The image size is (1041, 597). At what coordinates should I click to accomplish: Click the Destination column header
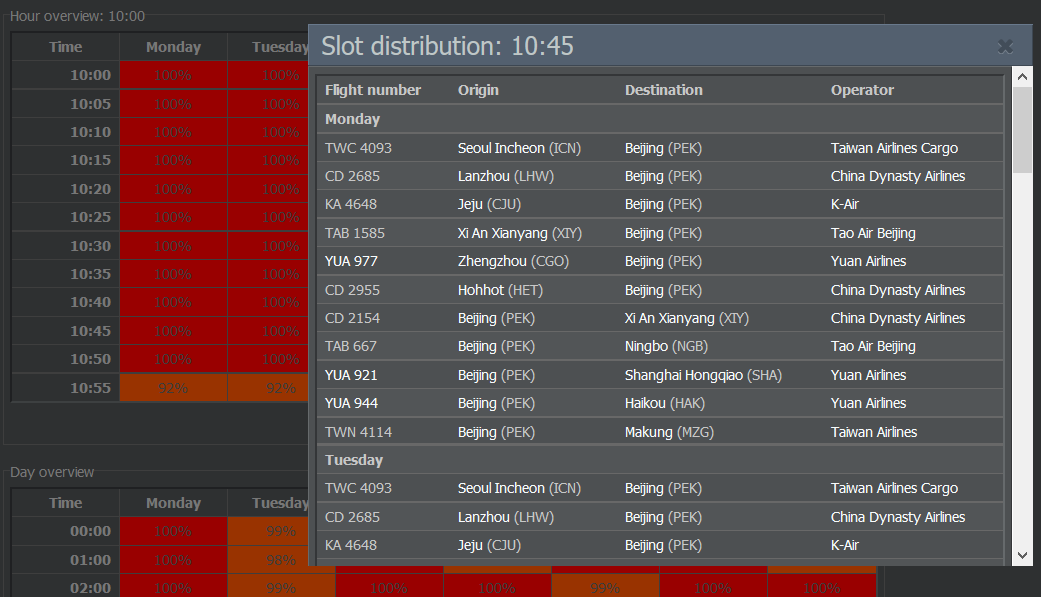point(663,90)
